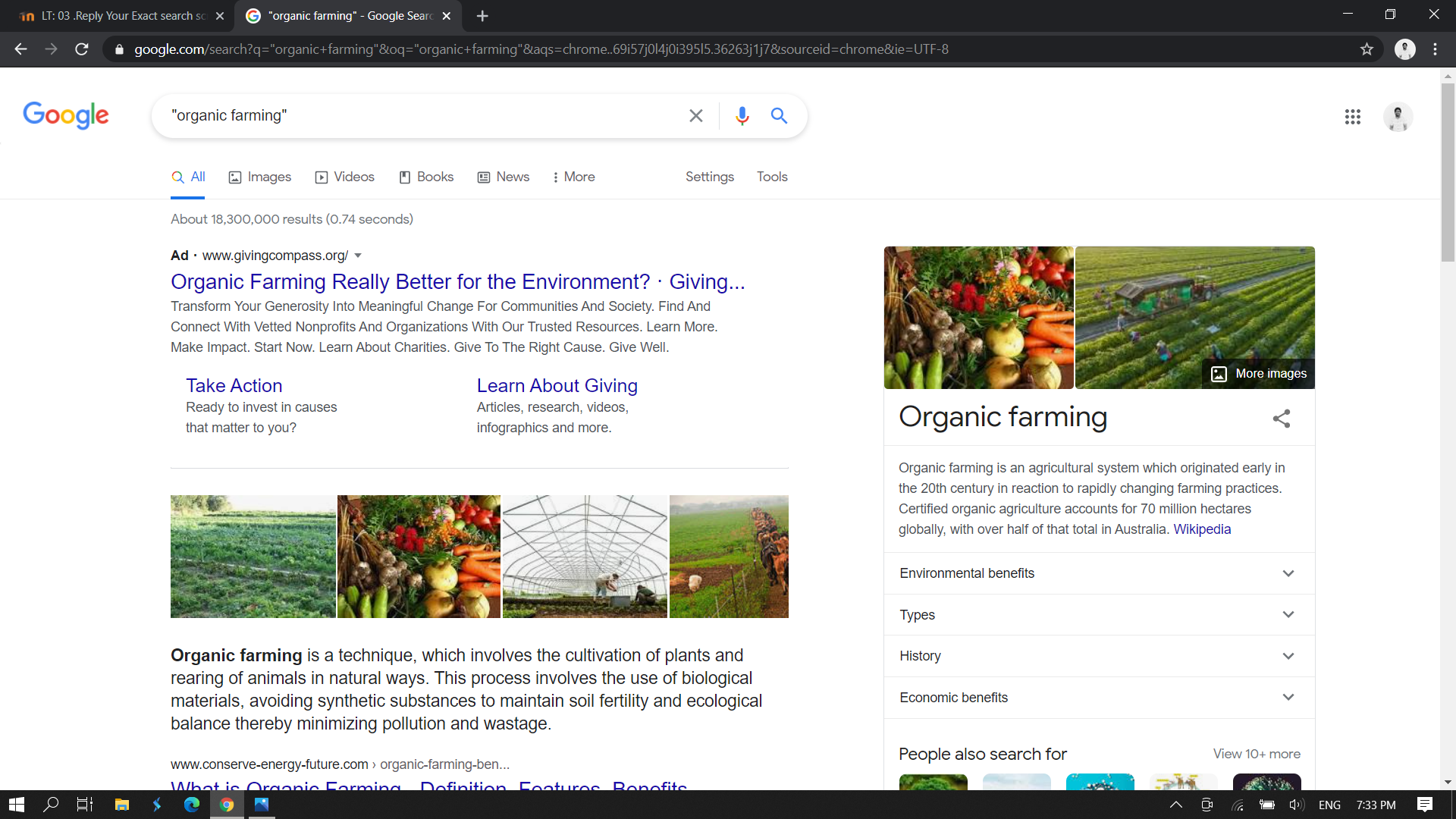The width and height of the screenshot is (1456, 819).
Task: Open vegetables image thumbnail in results strip
Action: [419, 557]
